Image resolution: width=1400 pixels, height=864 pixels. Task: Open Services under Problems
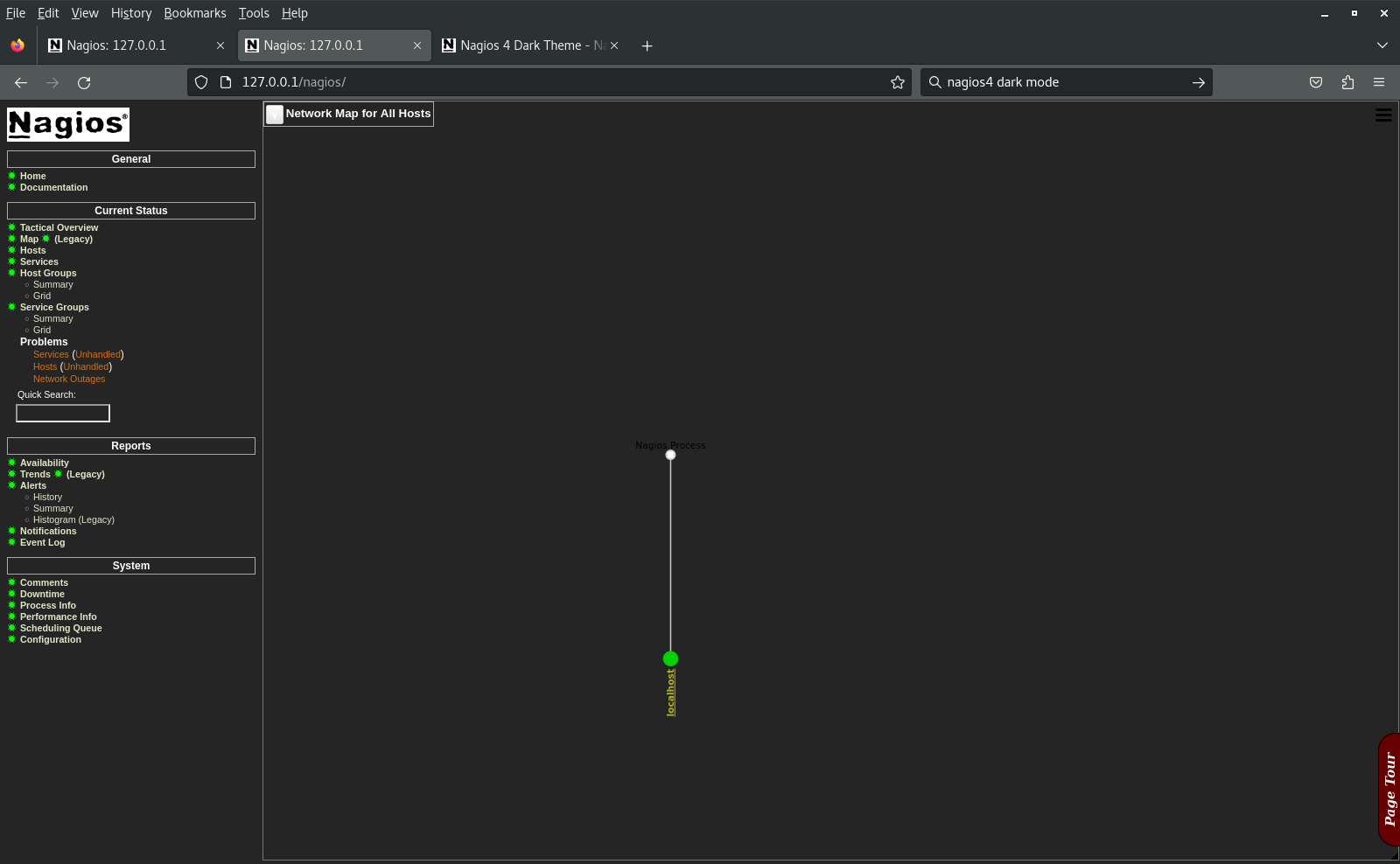tap(51, 354)
